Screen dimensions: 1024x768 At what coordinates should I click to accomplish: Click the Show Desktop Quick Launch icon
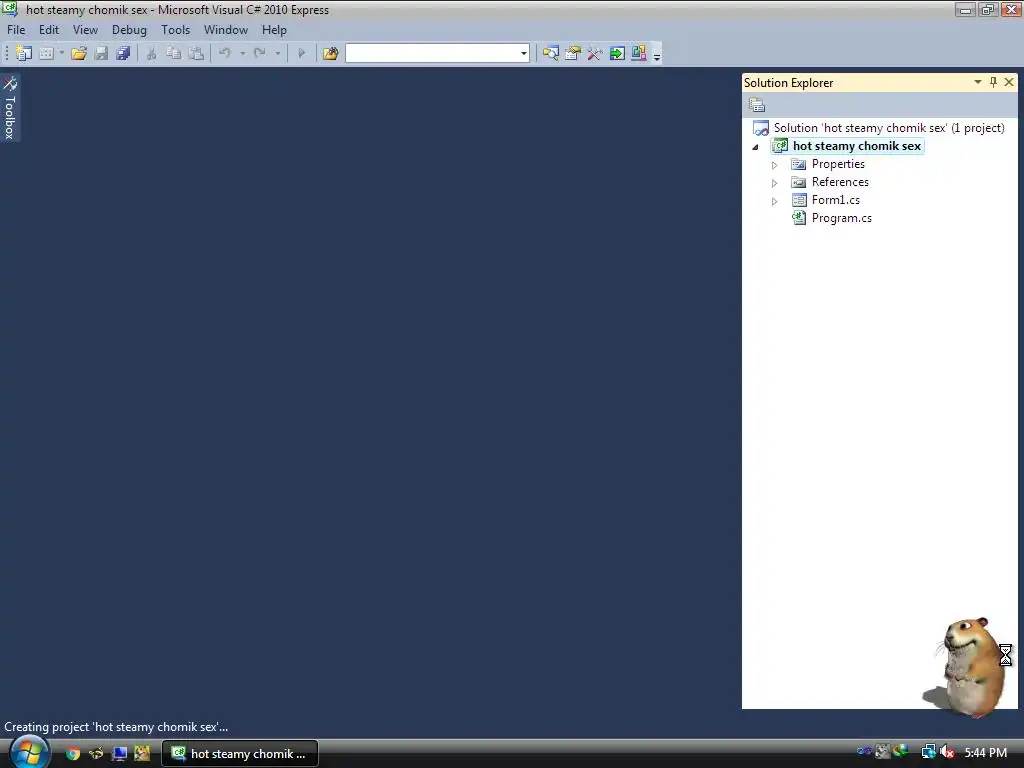click(119, 754)
